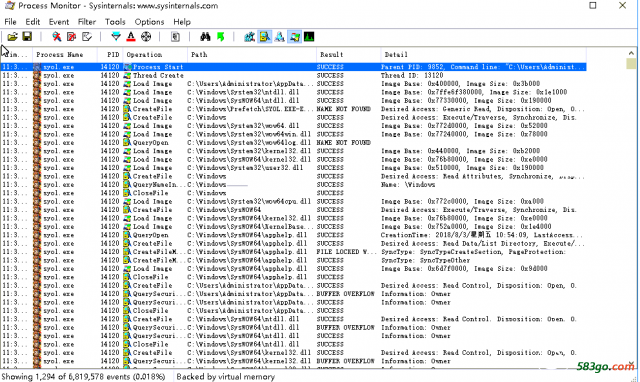Toggle Show Registry Activity toolbar button
The image size is (640, 382).
249,37
